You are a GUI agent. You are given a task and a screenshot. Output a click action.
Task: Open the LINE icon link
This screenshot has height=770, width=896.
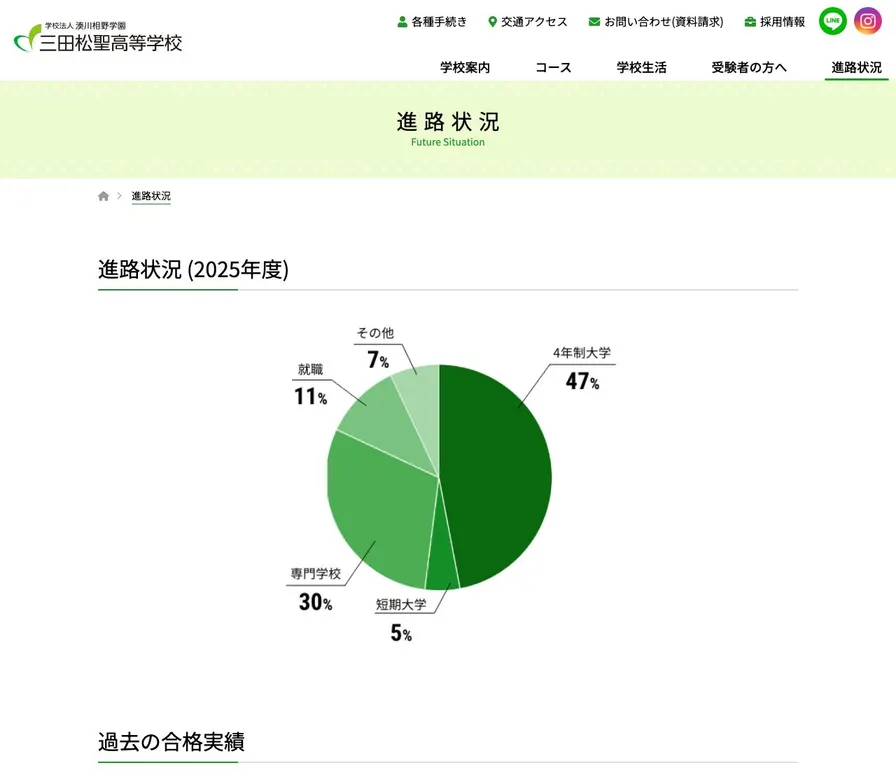(x=833, y=21)
